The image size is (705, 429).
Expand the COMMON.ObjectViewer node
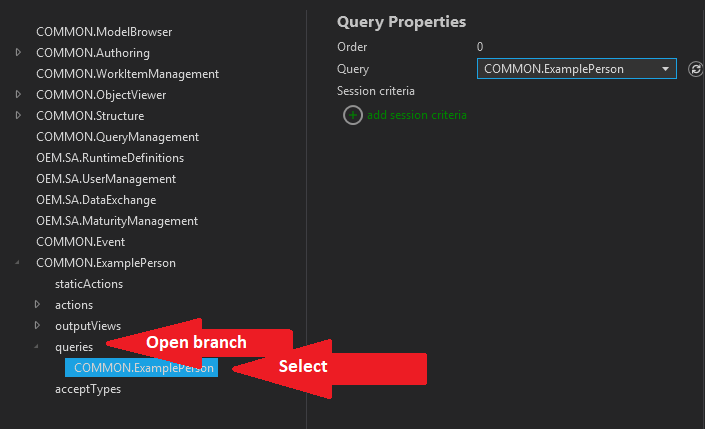pyautogui.click(x=18, y=94)
